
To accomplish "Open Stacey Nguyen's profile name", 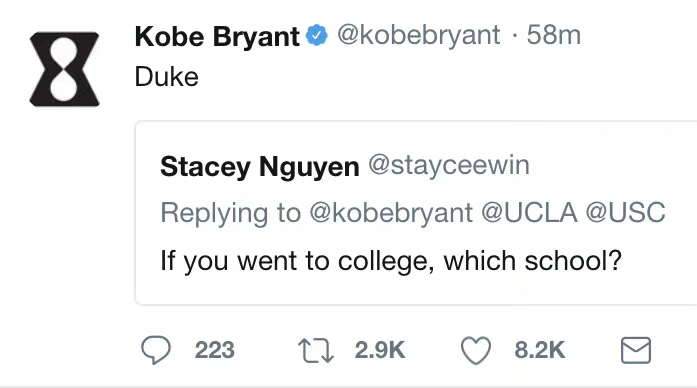I will [260, 167].
